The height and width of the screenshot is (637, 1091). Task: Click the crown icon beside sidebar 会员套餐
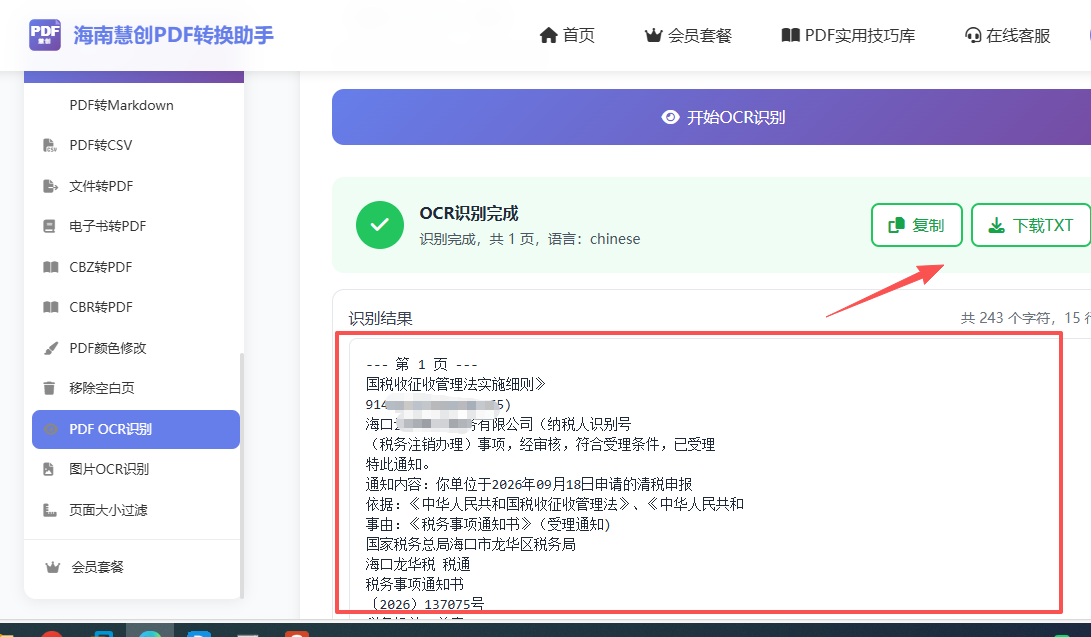point(52,567)
